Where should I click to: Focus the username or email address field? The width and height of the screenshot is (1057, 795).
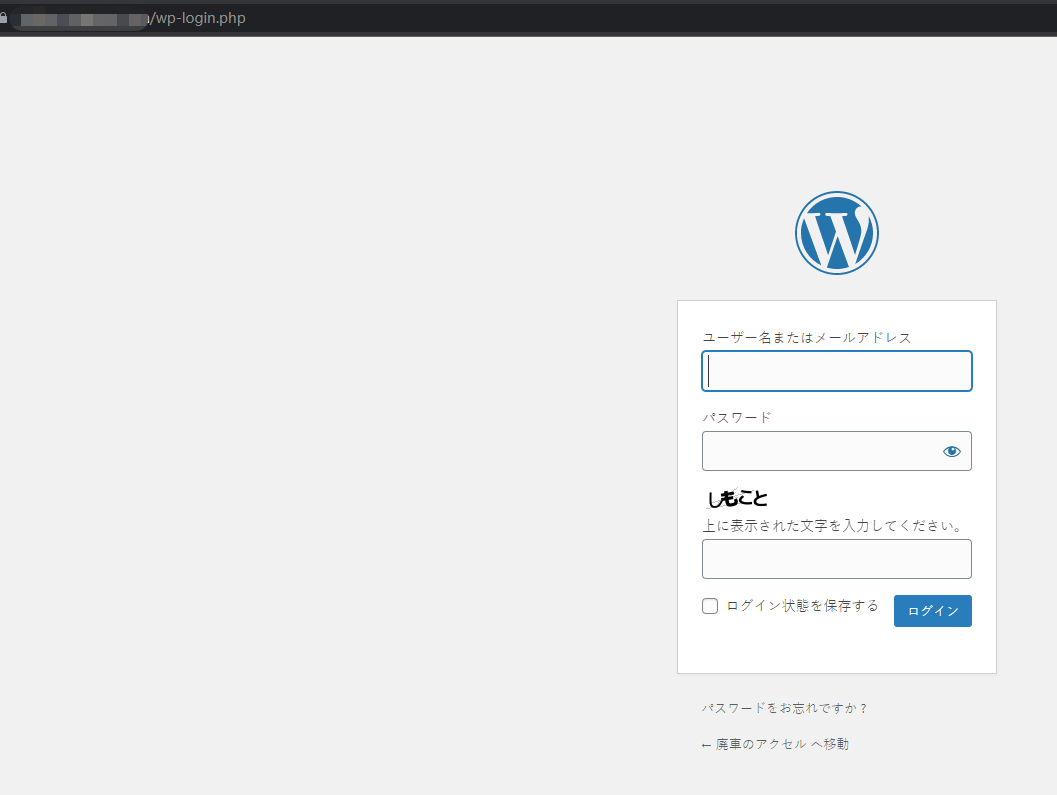[837, 371]
